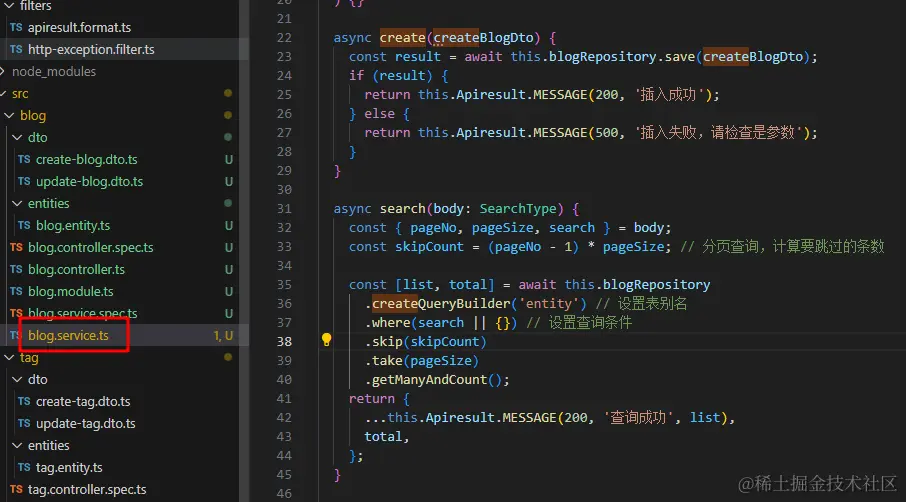
Task: Click the '查询成功' string on line 42
Action: [638, 418]
